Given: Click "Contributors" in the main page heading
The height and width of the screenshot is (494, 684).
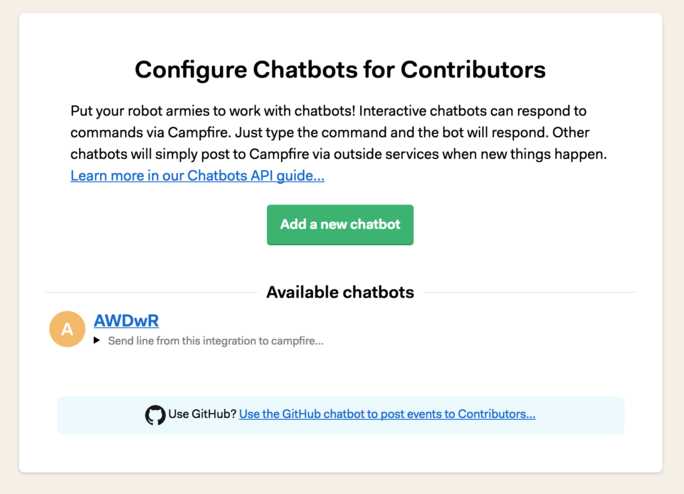Looking at the screenshot, I should [x=473, y=70].
